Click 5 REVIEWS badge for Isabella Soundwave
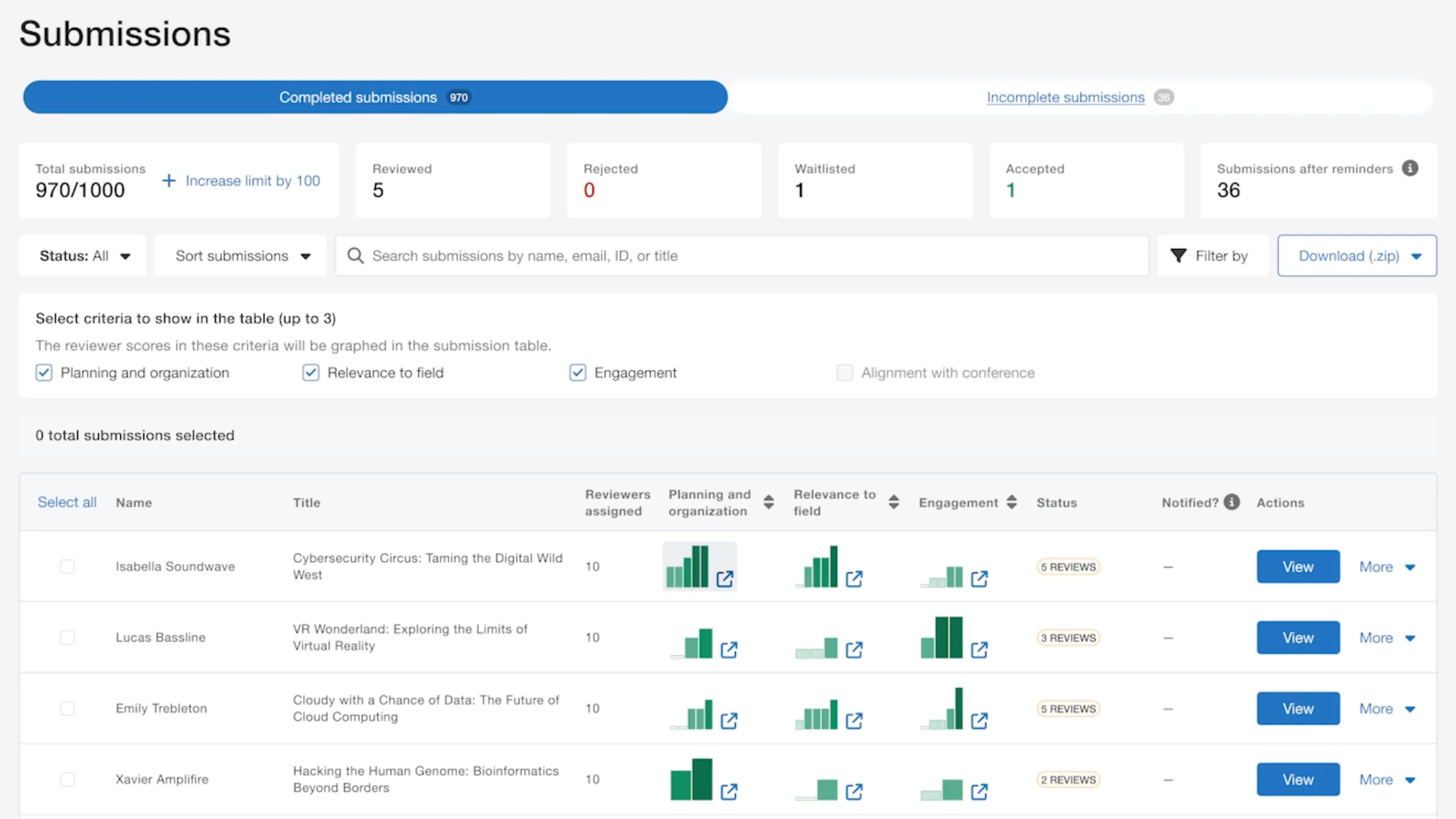 click(1068, 567)
